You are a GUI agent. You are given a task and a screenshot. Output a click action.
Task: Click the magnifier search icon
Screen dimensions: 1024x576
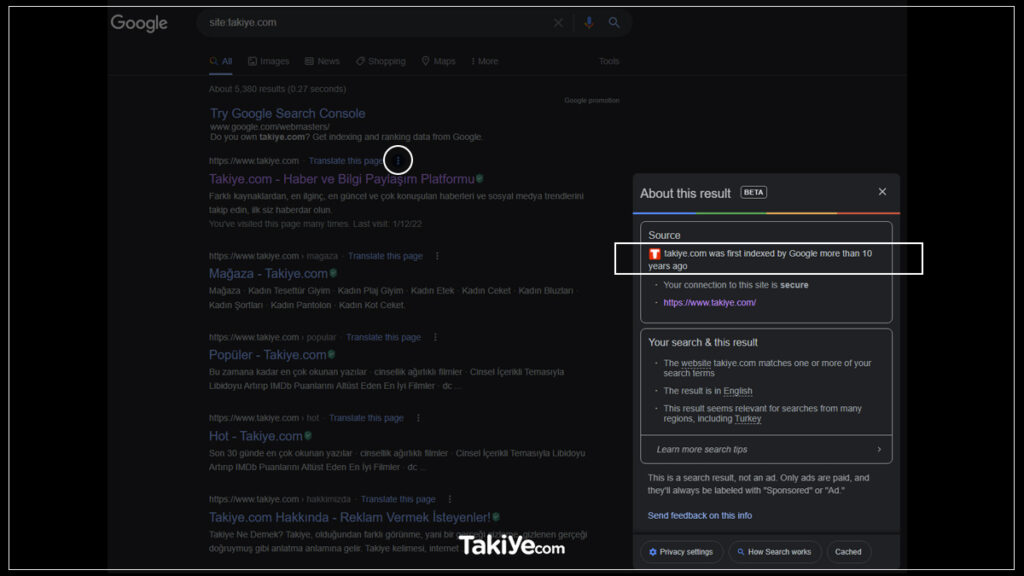tap(614, 22)
